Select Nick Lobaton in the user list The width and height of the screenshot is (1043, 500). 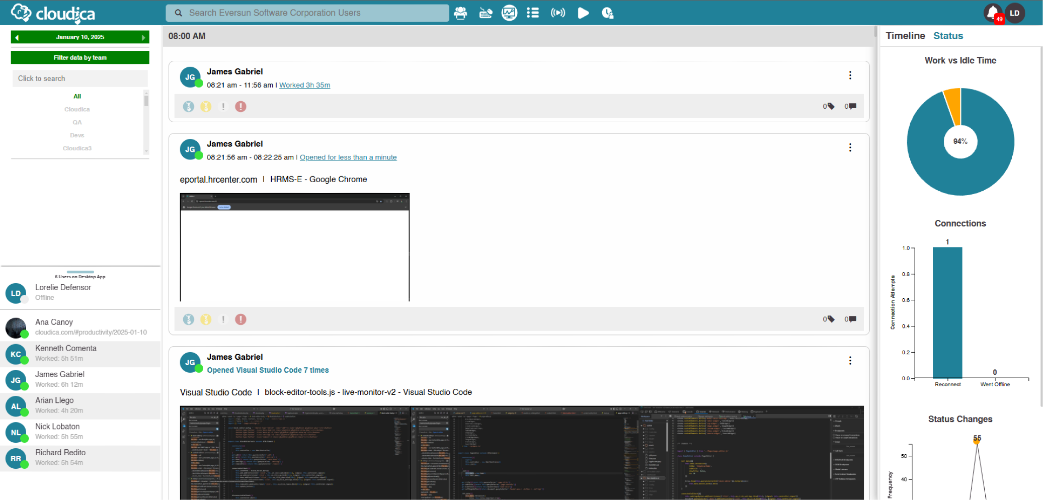click(80, 432)
